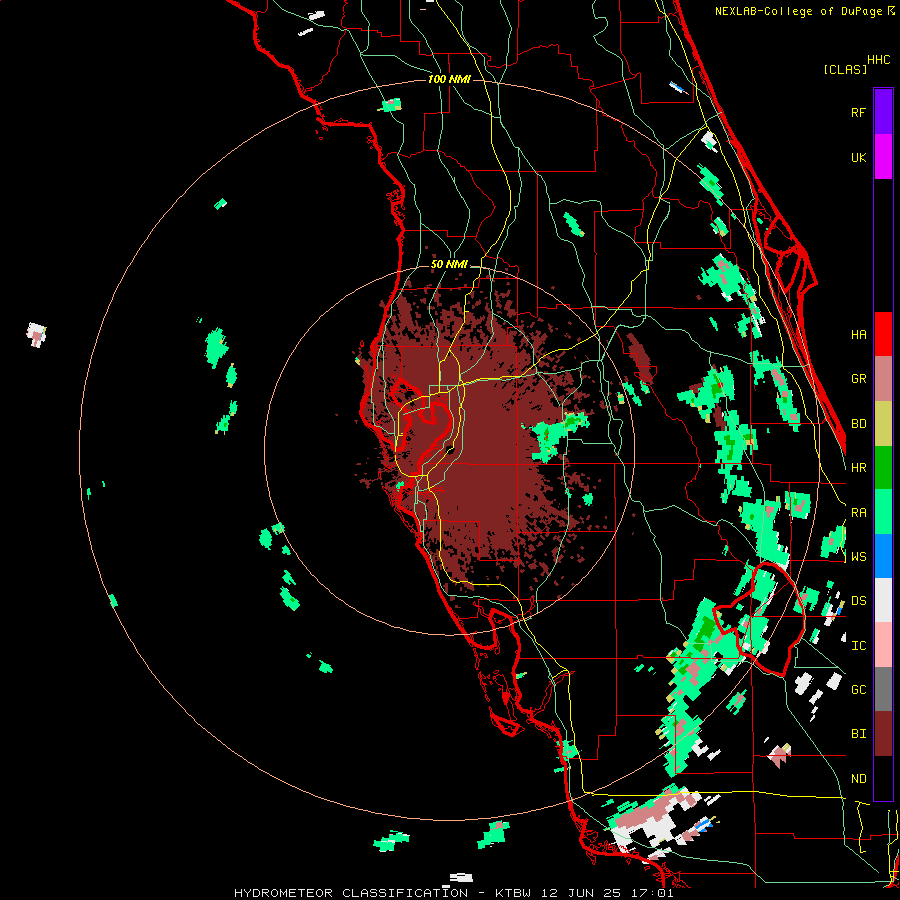
Task: Click the 'BI' legend label
Action: tap(858, 734)
